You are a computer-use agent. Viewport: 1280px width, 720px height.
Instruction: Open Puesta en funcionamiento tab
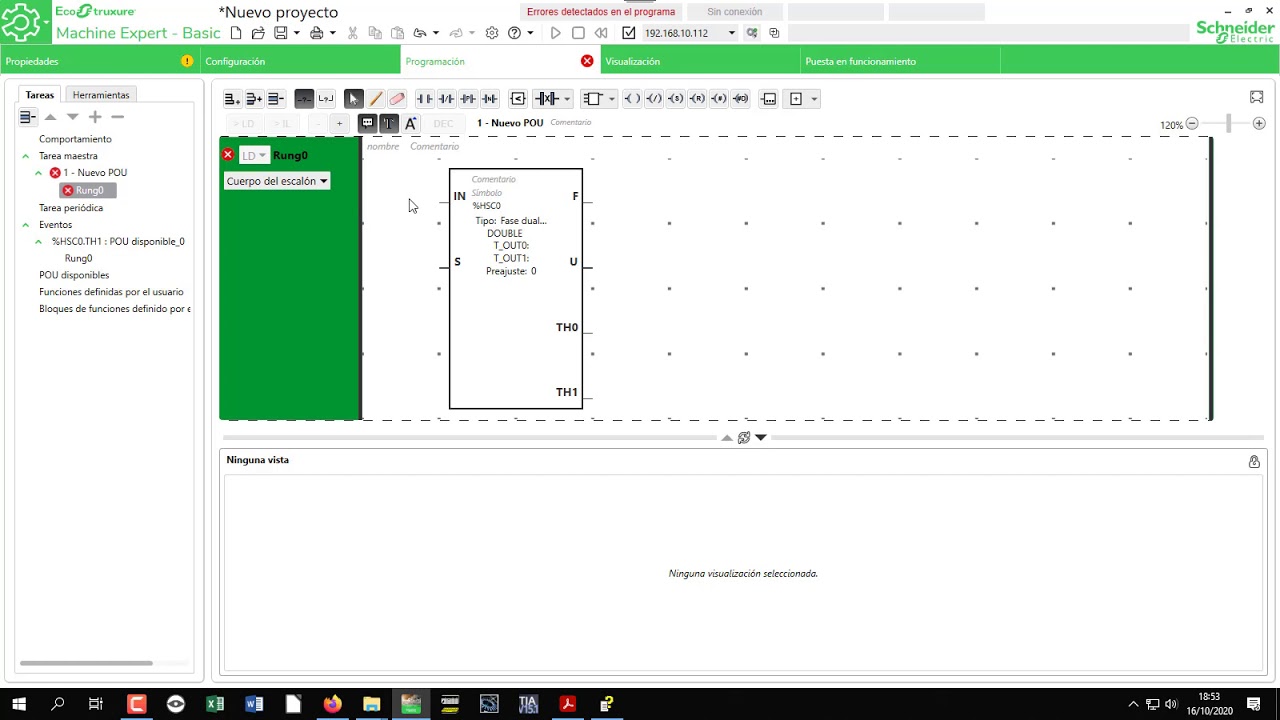(900, 61)
